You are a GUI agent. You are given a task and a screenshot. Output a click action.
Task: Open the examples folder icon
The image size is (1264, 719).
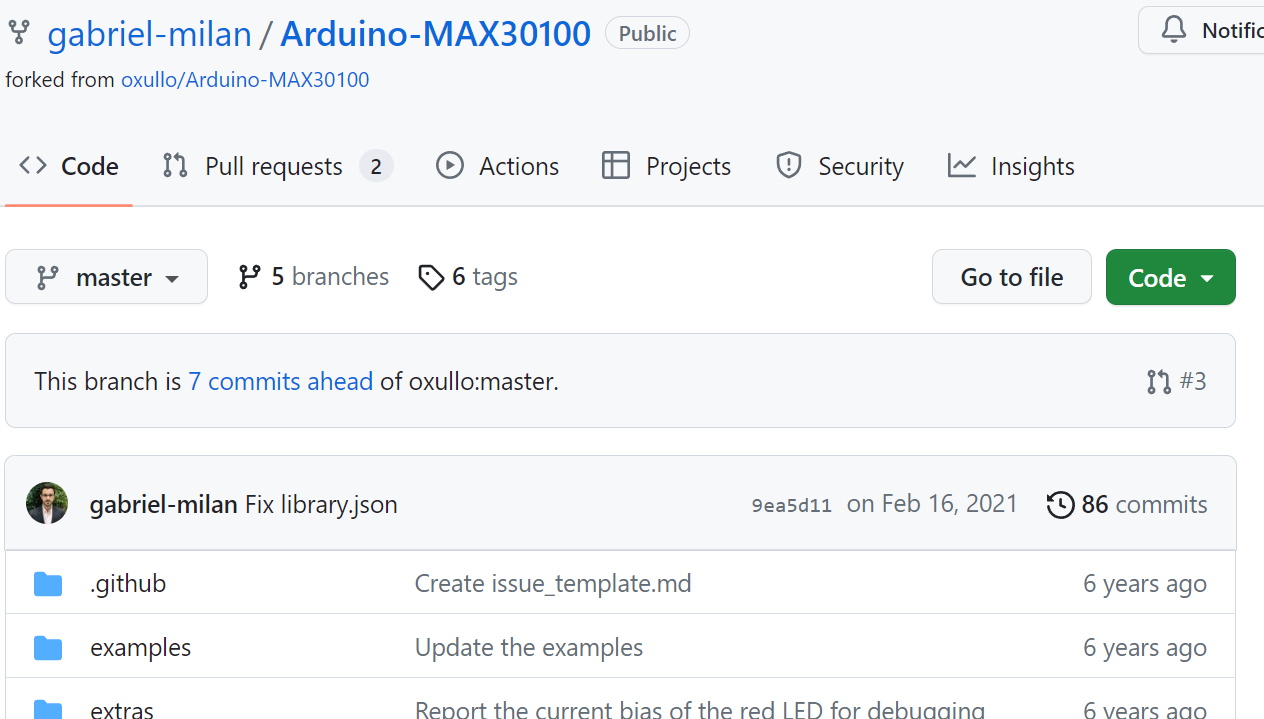[47, 647]
